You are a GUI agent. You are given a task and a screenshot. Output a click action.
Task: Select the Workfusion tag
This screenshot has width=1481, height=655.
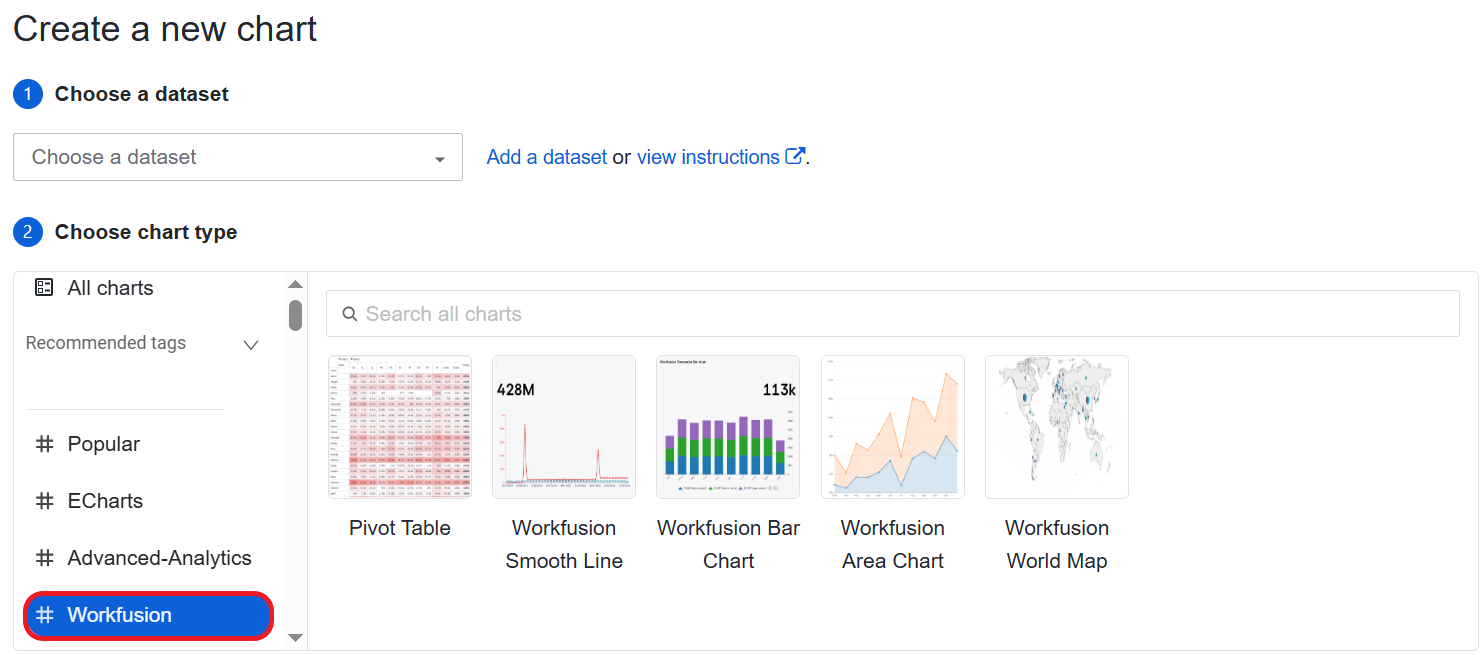click(x=149, y=615)
